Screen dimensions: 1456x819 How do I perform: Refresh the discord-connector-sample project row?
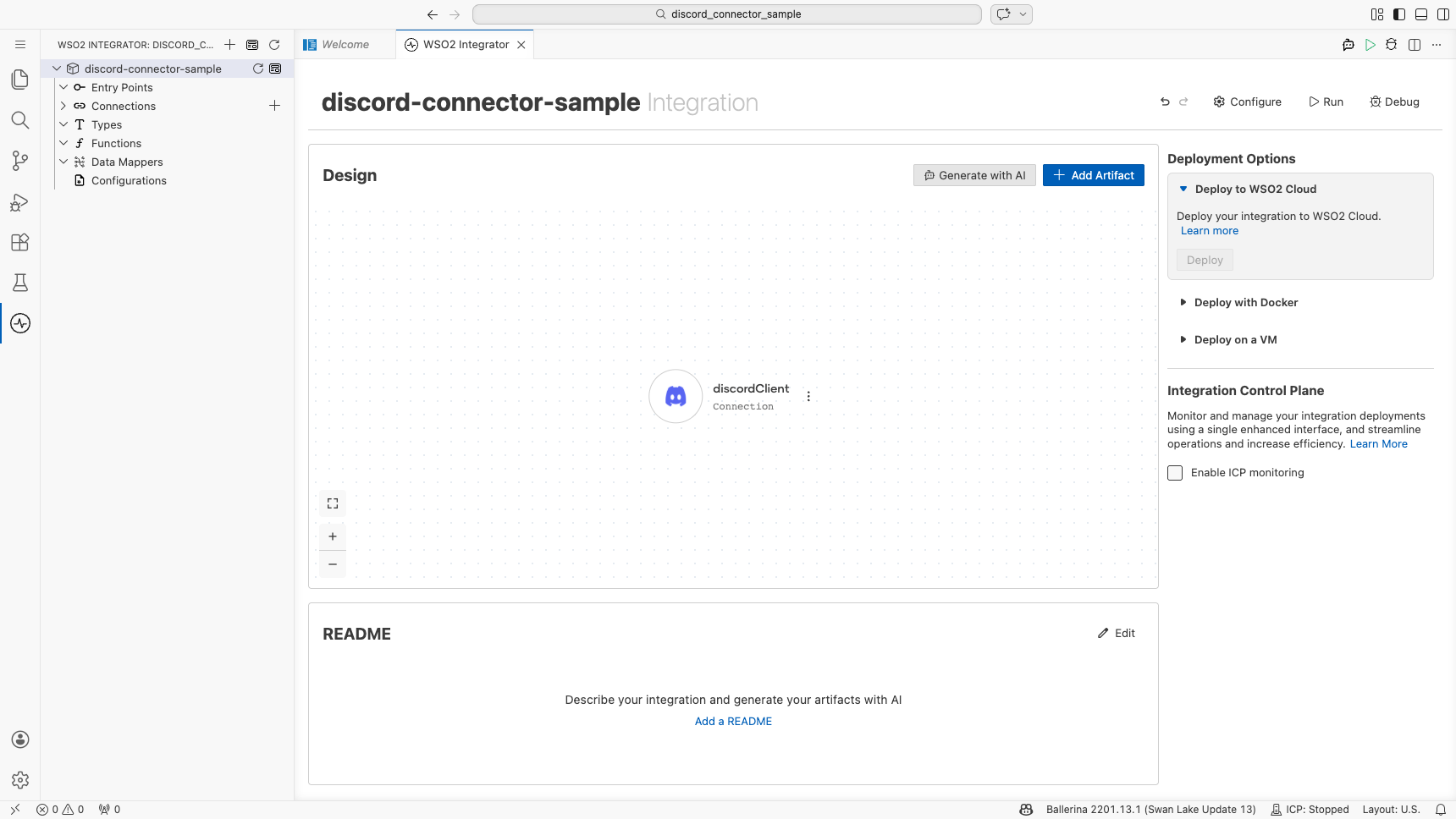[258, 69]
